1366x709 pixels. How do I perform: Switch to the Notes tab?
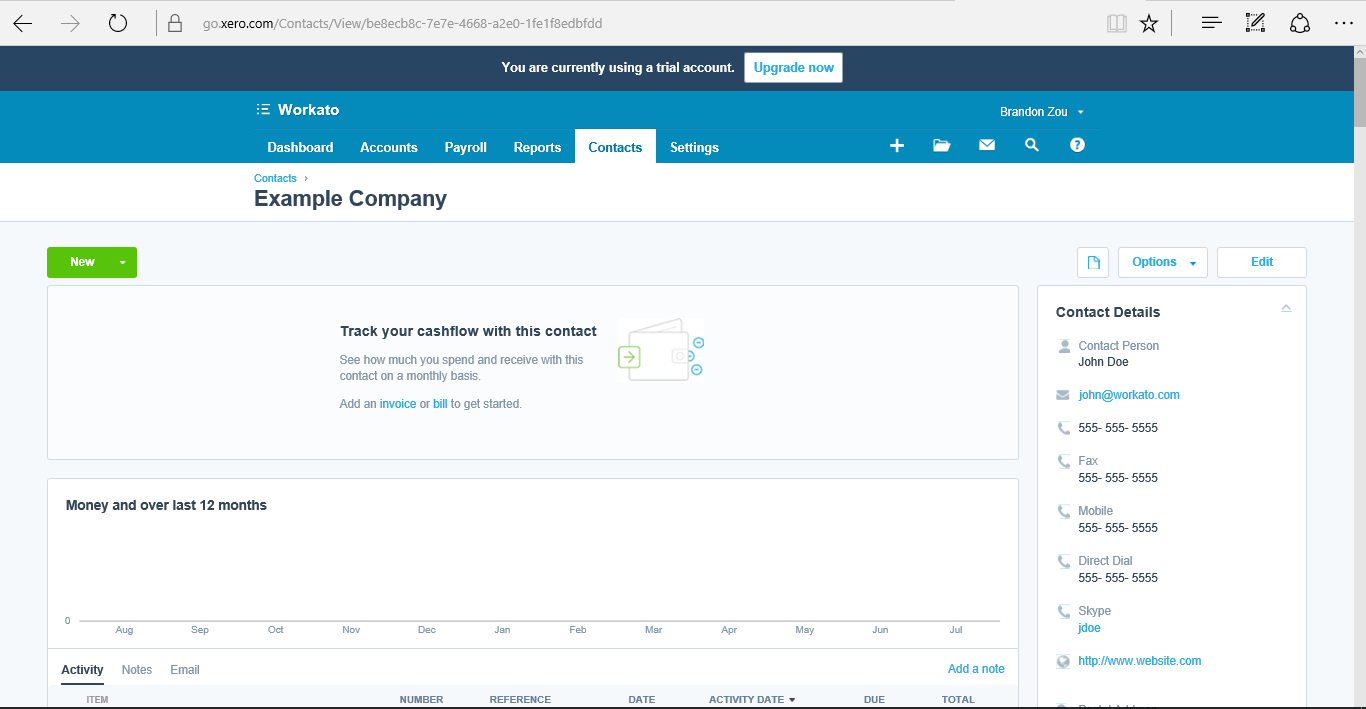point(137,670)
